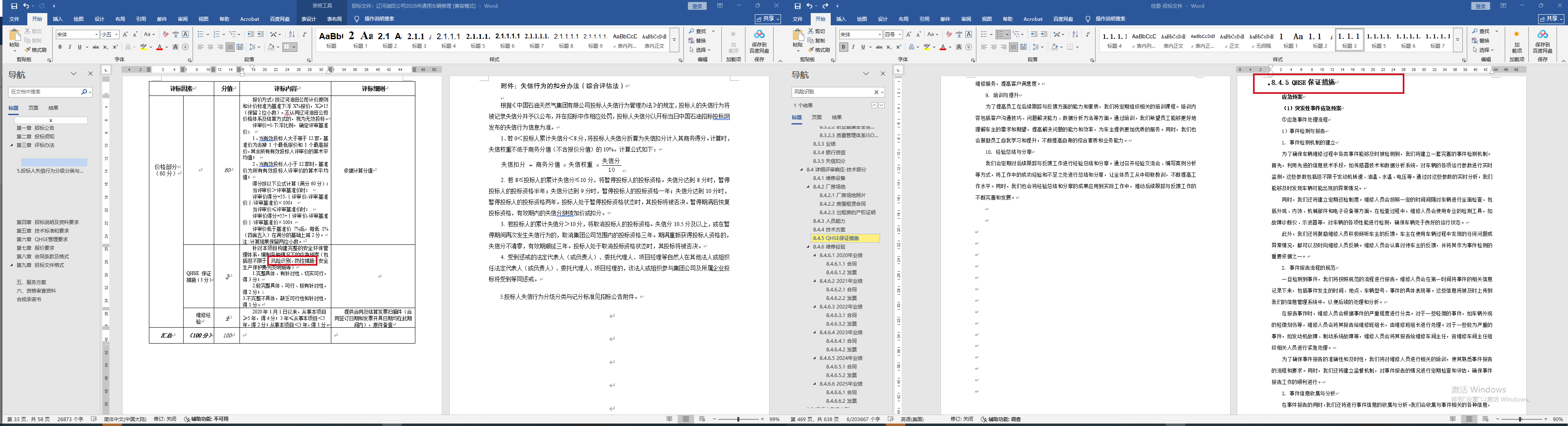Apply subscript in the left Word window
The image size is (1568, 426).
coord(105,47)
